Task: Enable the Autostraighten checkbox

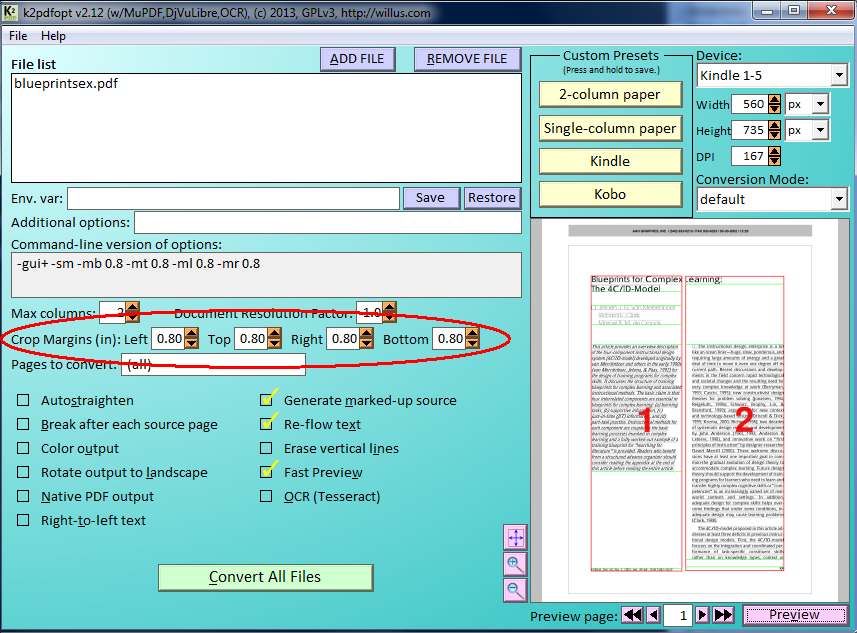Action: click(23, 400)
